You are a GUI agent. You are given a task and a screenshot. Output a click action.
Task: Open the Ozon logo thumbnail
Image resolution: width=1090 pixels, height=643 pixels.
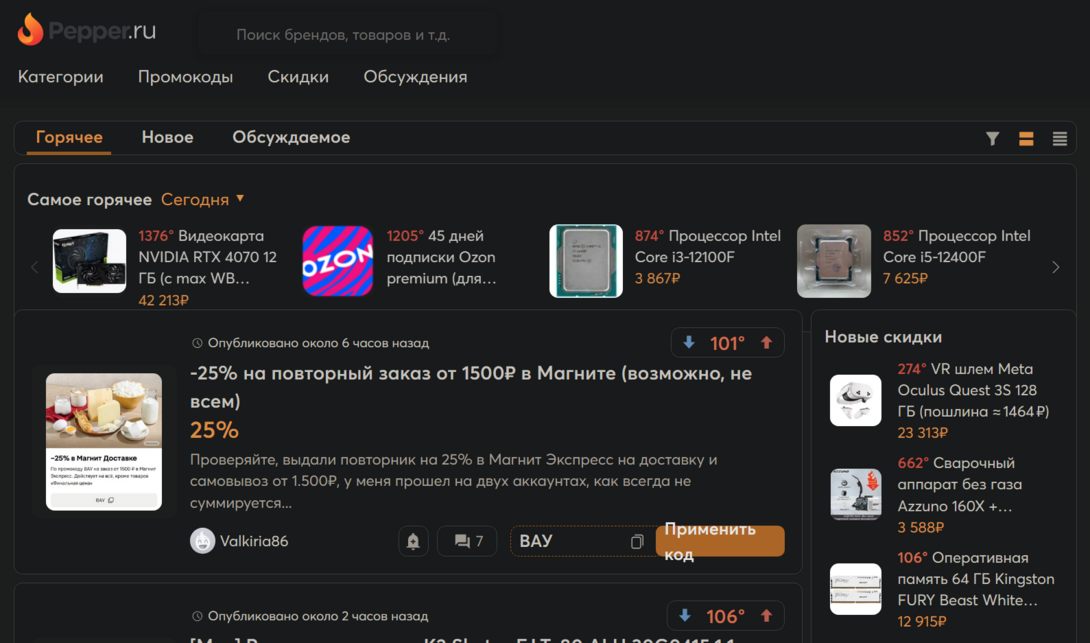338,261
